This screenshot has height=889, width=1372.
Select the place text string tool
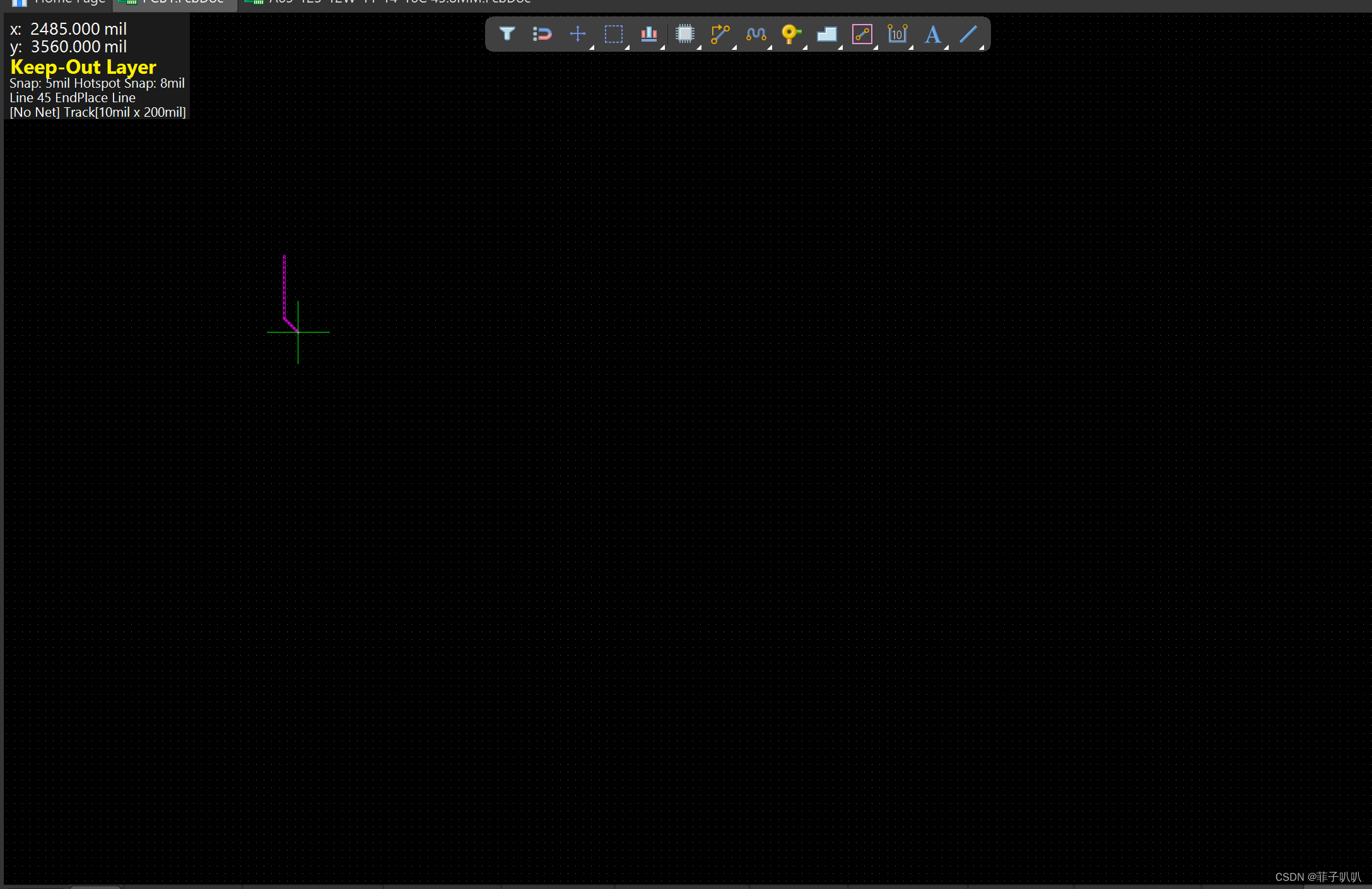pyautogui.click(x=932, y=33)
